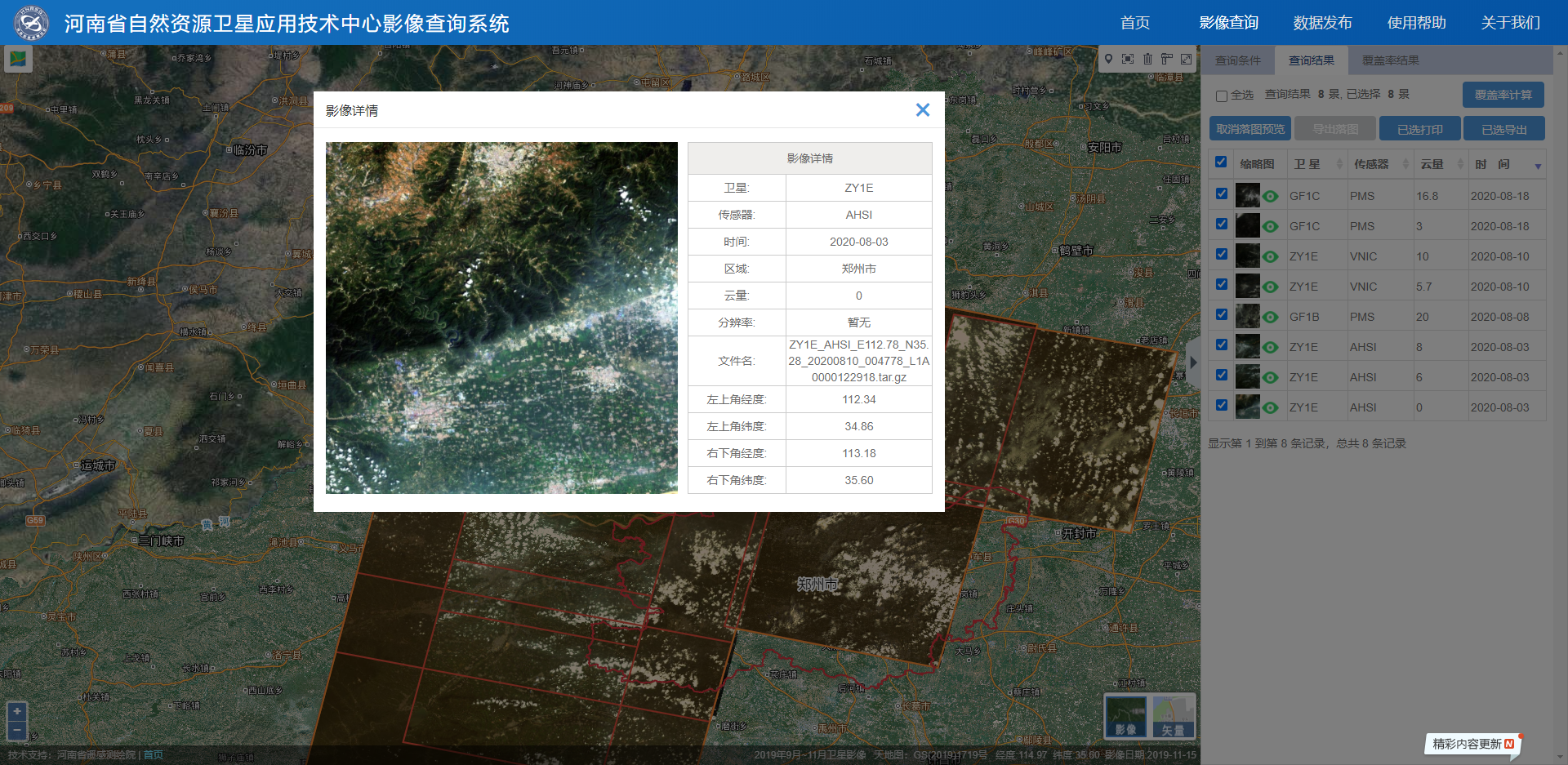Toggle eye preview for GF1C cloud 3 row
This screenshot has width=1568, height=765.
click(1271, 226)
